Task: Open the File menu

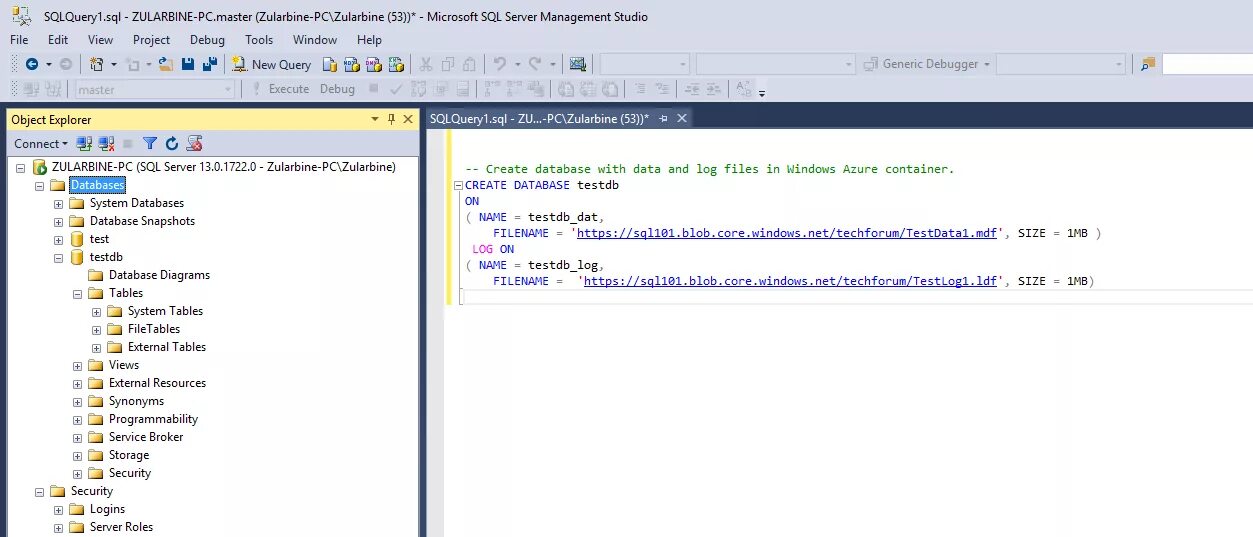Action: (19, 40)
